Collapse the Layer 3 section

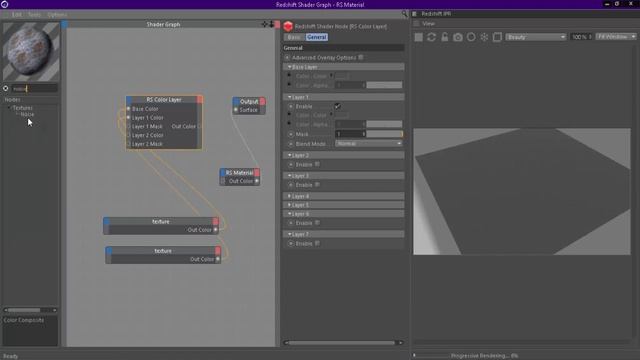(289, 176)
